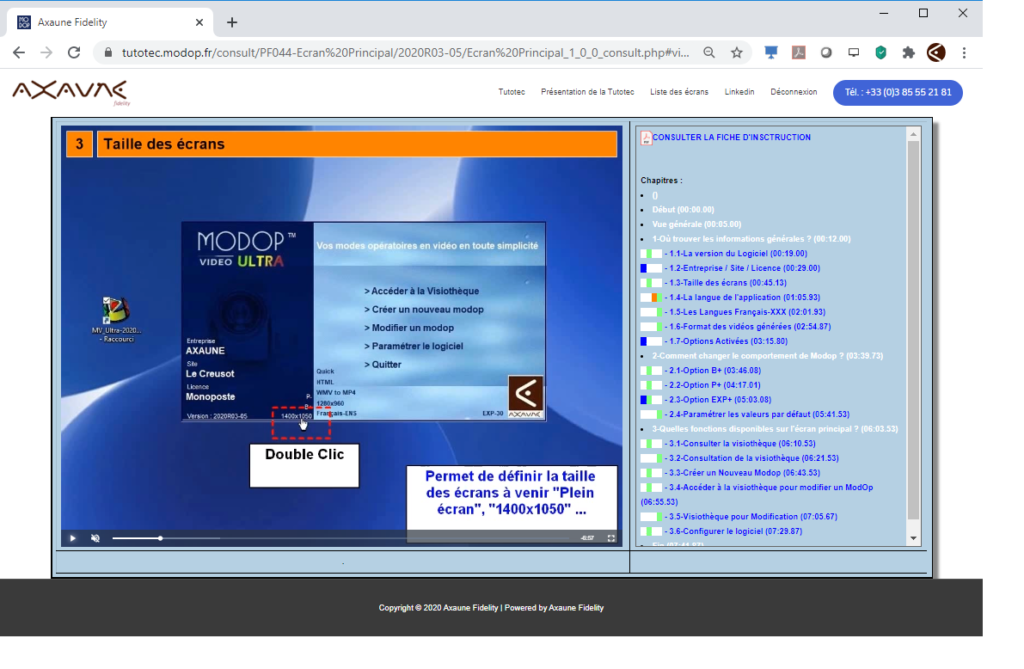
Task: Open a new browser tab
Action: tap(232, 22)
